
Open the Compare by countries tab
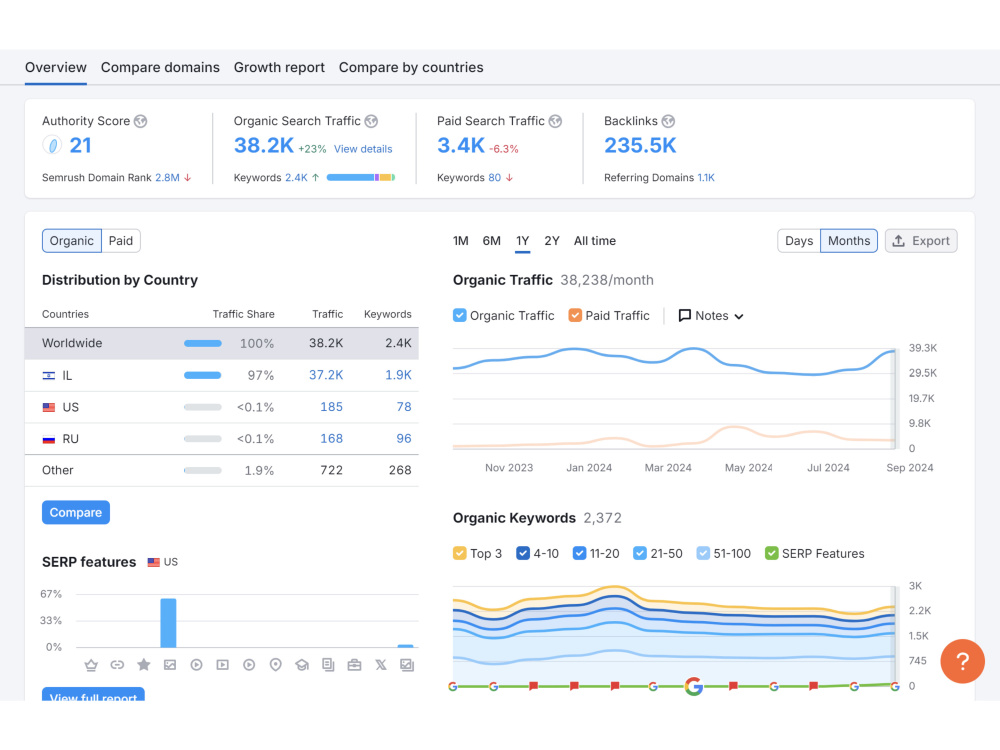(411, 68)
